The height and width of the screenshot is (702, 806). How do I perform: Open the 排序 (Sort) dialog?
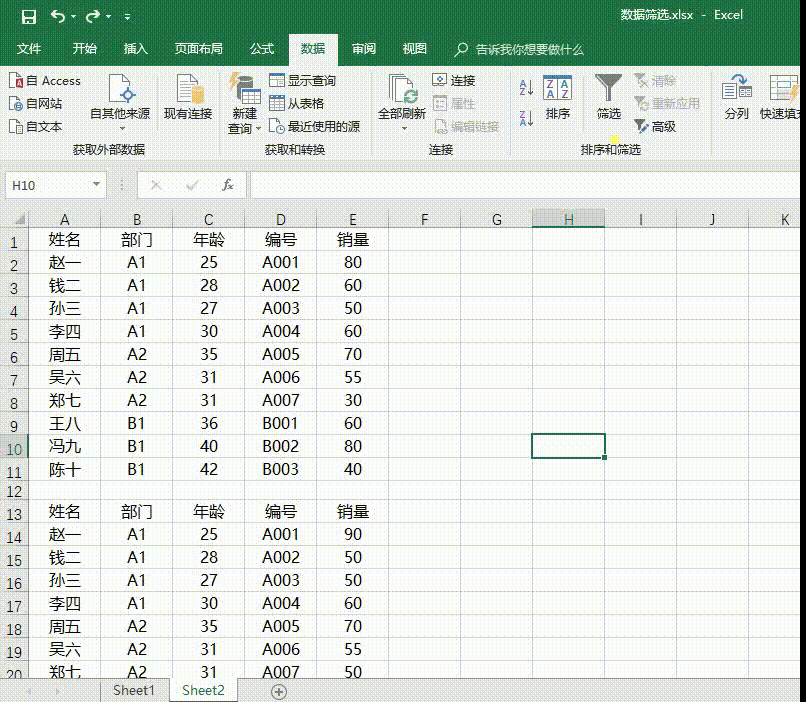pyautogui.click(x=557, y=98)
